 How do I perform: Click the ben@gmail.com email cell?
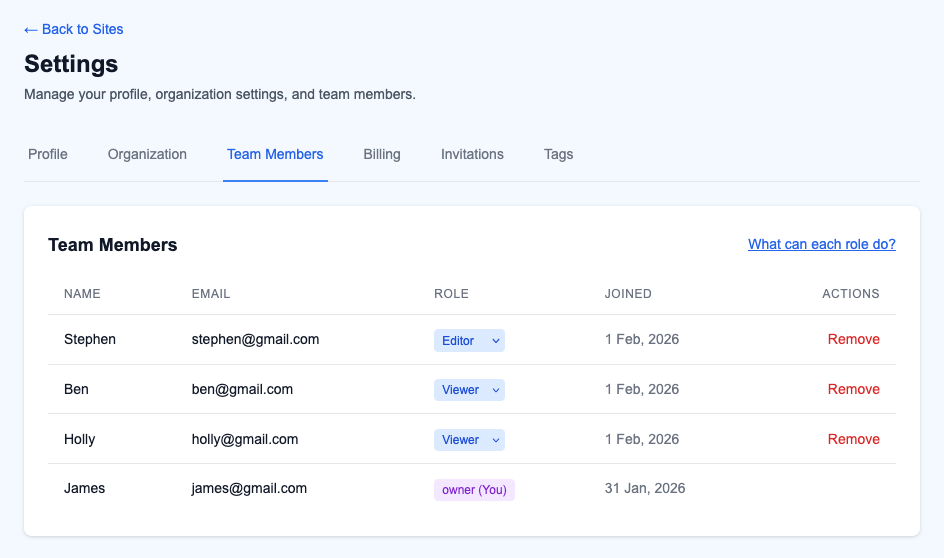click(242, 389)
